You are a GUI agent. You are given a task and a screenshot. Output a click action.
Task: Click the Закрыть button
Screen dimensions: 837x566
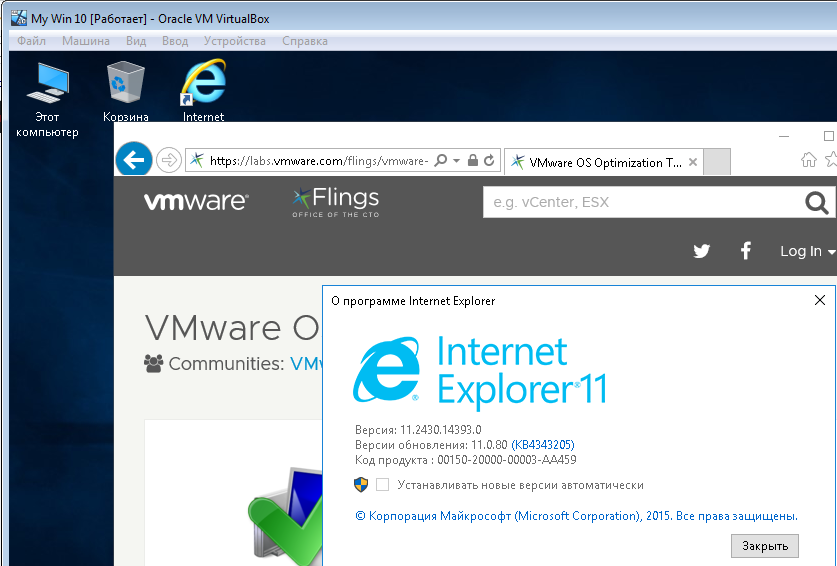point(765,546)
